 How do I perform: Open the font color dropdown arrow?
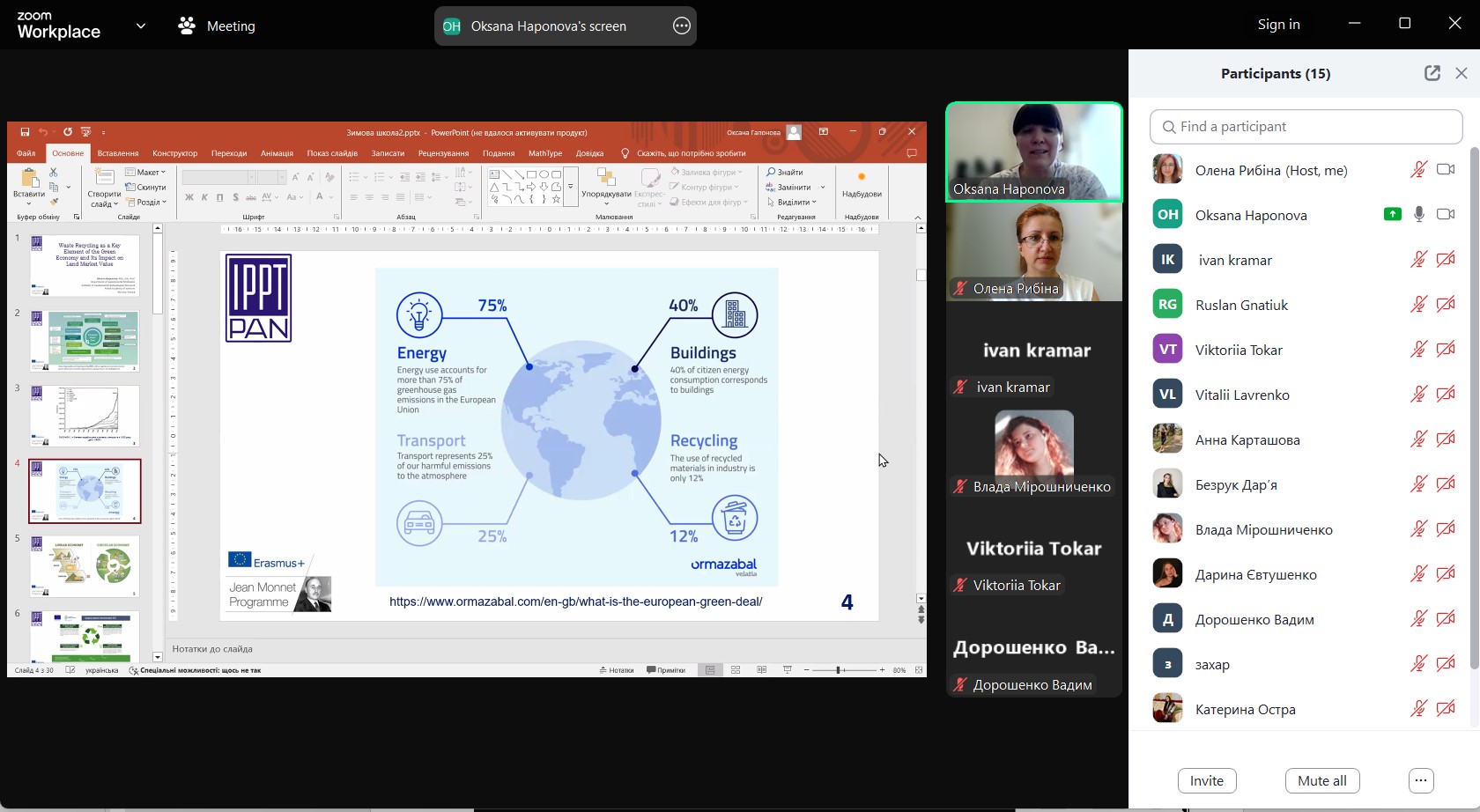coord(332,197)
